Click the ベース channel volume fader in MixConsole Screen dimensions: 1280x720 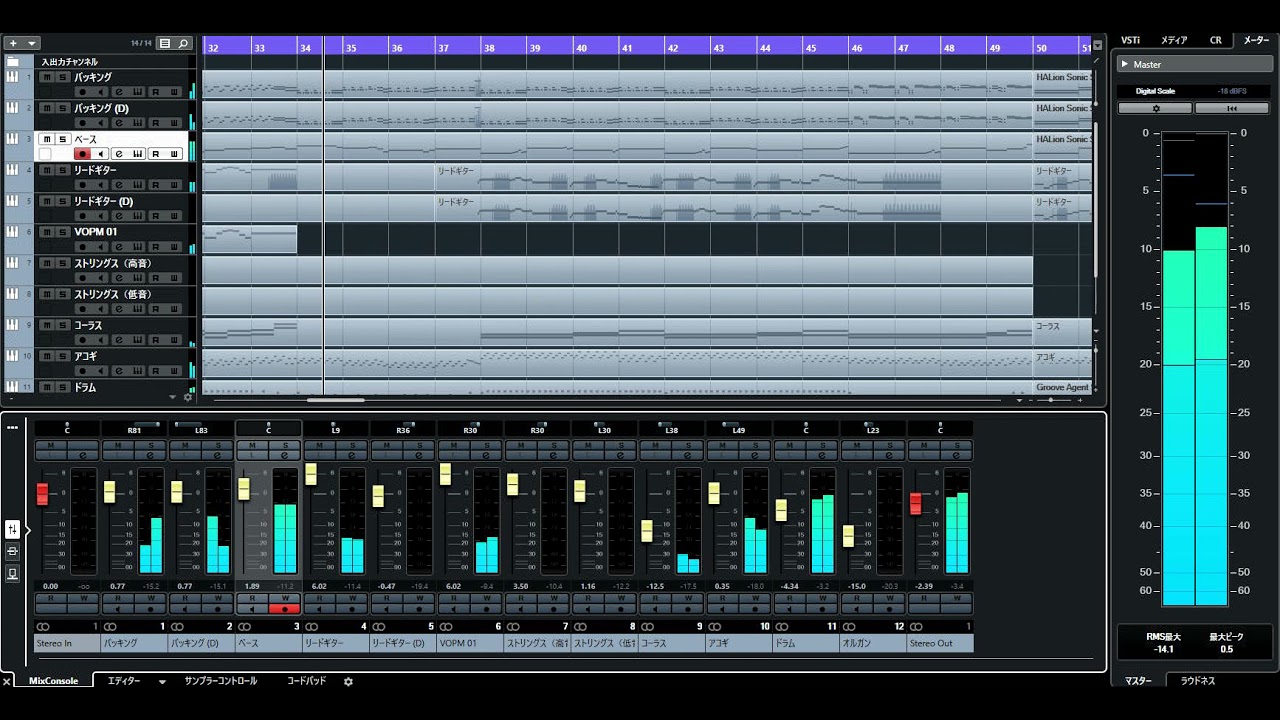click(x=243, y=489)
